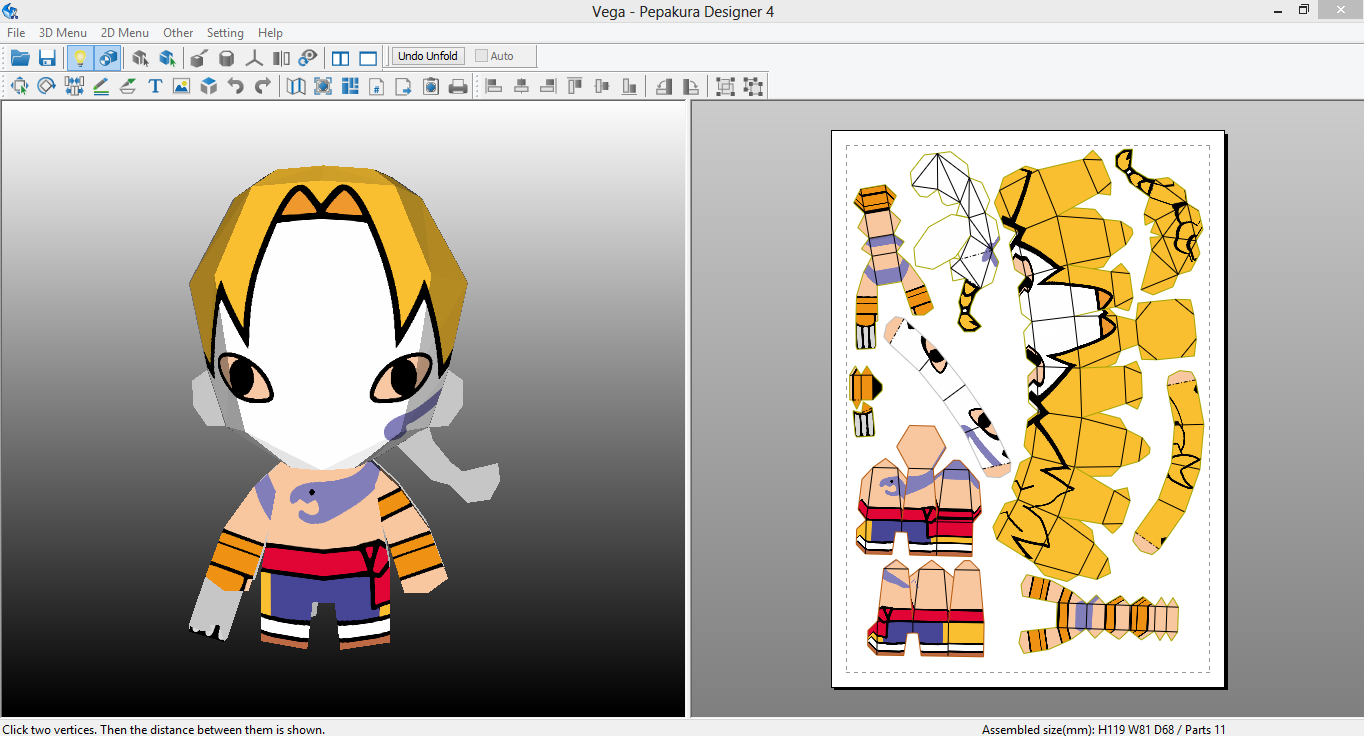Select the move parts tool
This screenshot has height=736, width=1364.
click(20, 86)
